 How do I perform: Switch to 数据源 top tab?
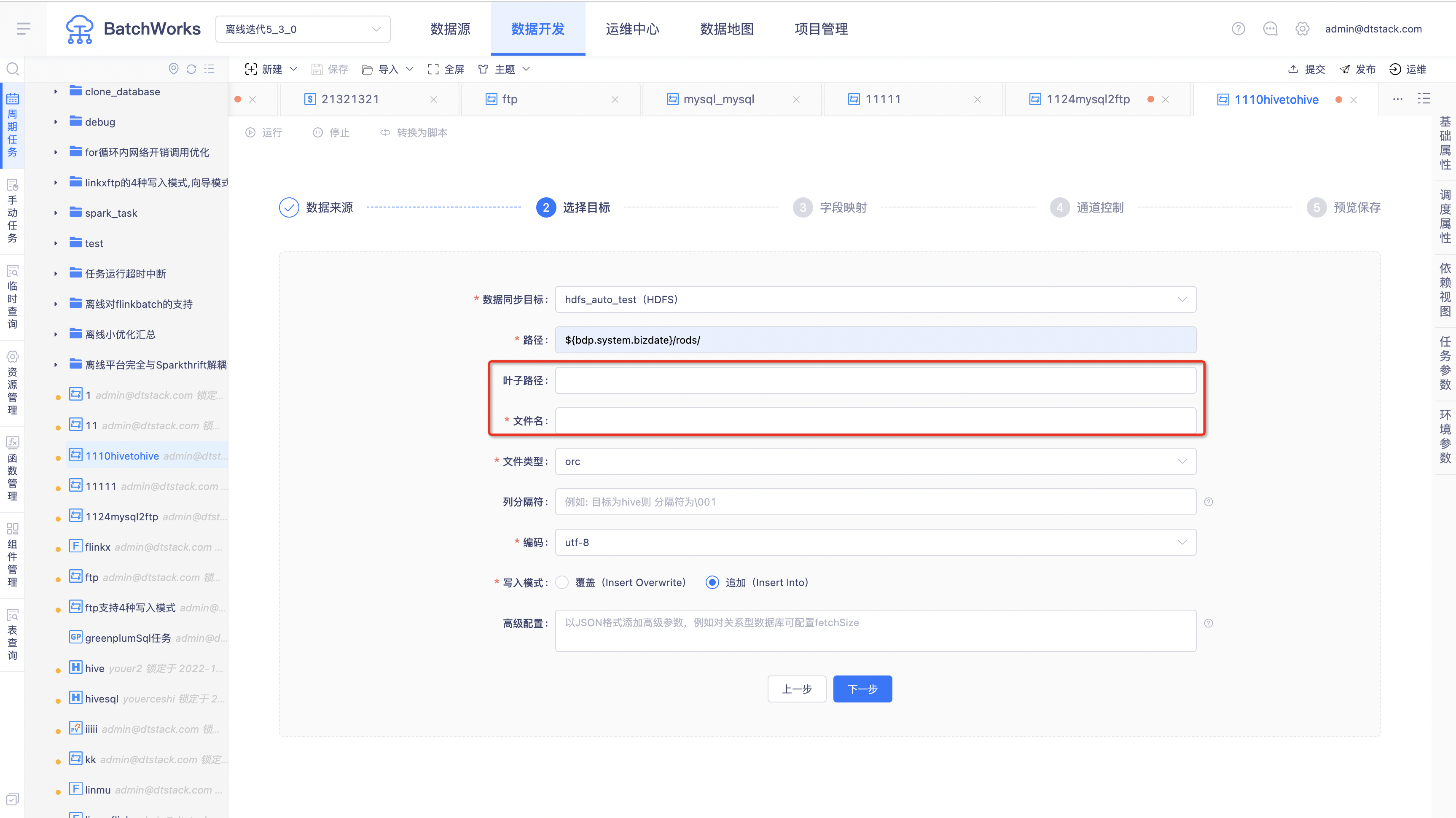click(450, 29)
